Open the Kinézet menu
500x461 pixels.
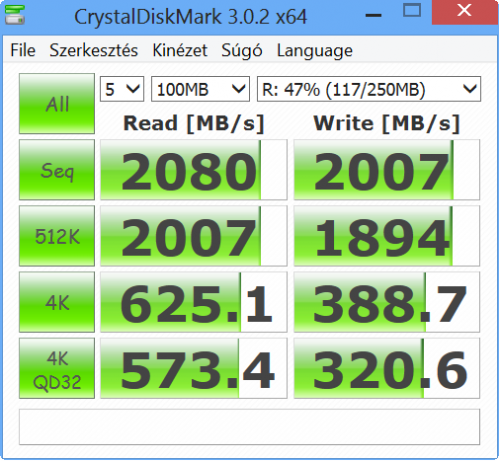pos(180,51)
